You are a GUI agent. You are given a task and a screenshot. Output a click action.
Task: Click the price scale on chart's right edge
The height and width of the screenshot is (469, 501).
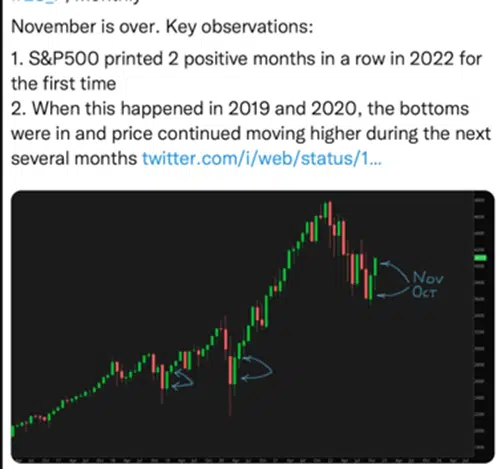[480, 323]
